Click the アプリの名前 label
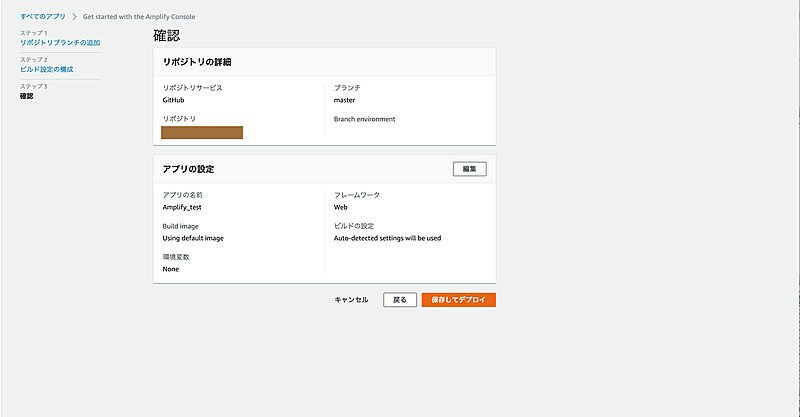 point(183,195)
